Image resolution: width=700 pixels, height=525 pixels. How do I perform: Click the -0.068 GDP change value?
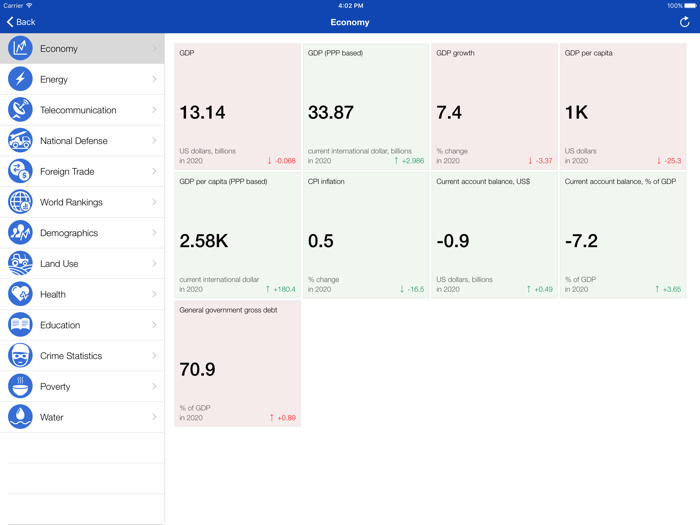[285, 161]
